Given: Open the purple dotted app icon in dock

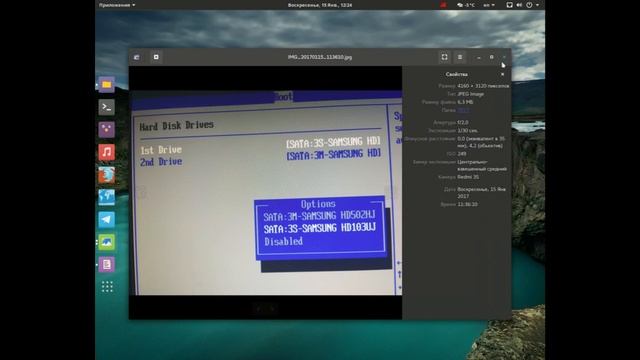Looking at the screenshot, I should 107,129.
